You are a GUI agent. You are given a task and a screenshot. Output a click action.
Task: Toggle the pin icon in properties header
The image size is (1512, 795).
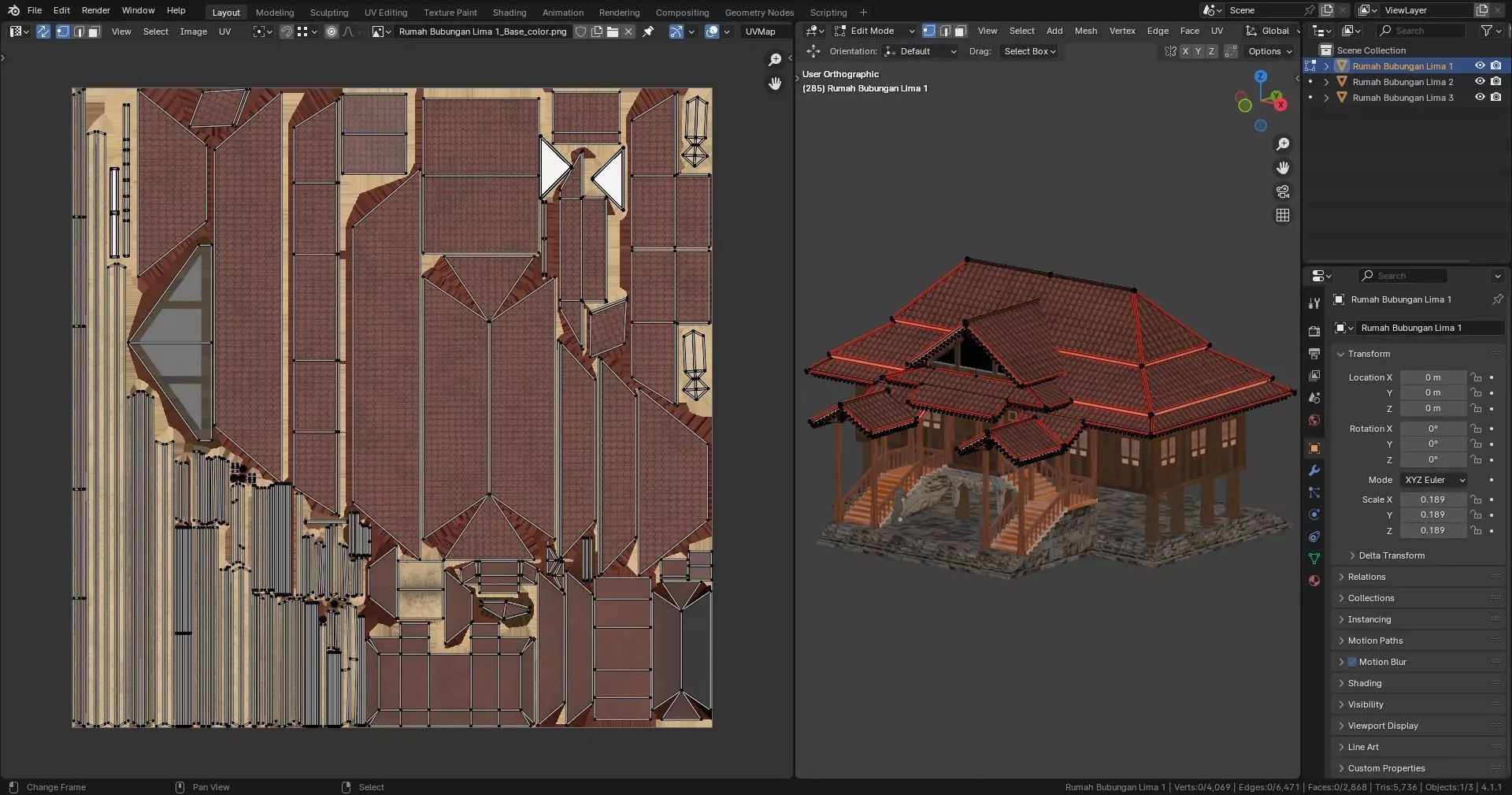[1497, 299]
